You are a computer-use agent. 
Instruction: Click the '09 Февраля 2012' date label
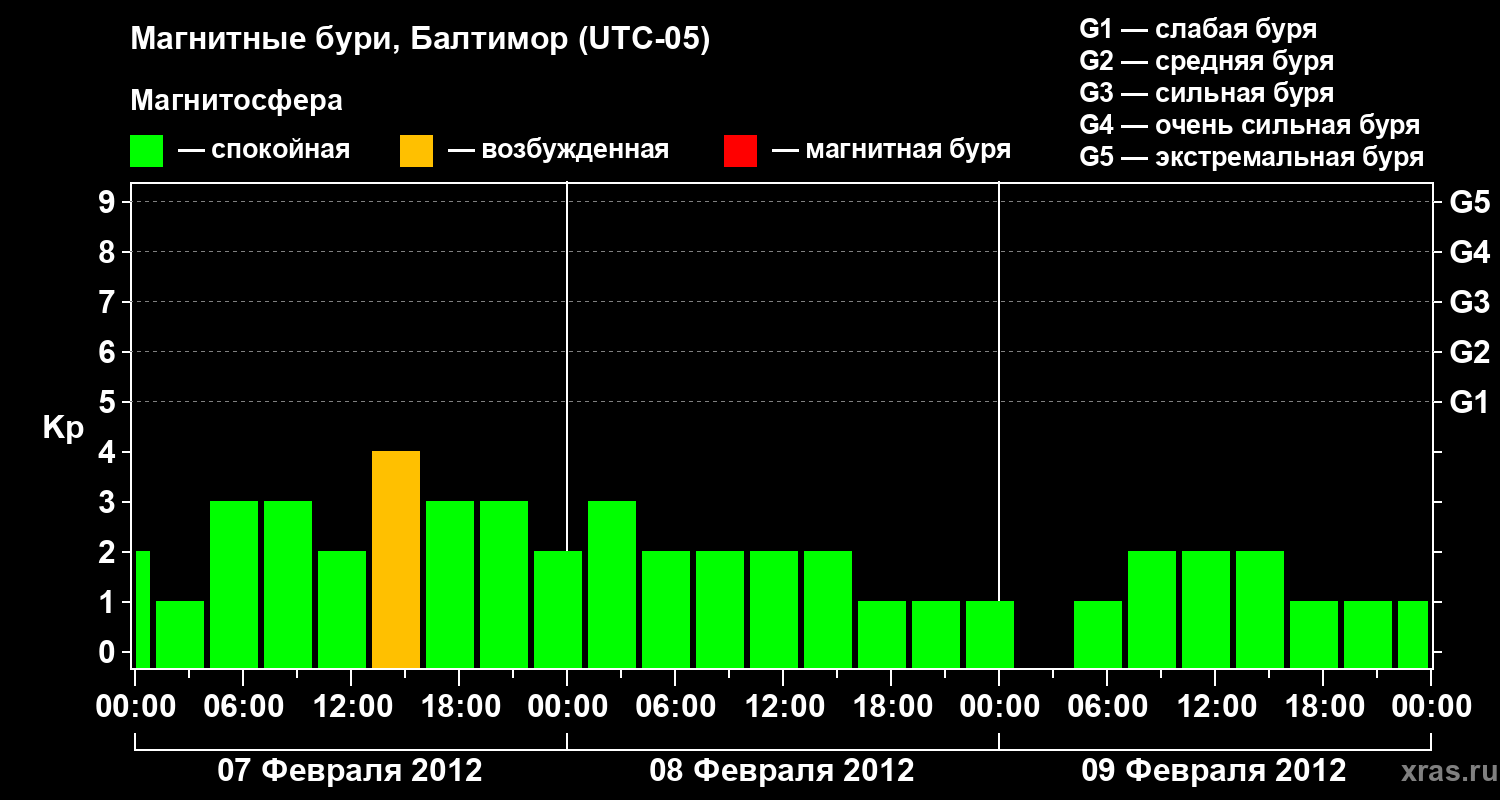tap(1214, 771)
